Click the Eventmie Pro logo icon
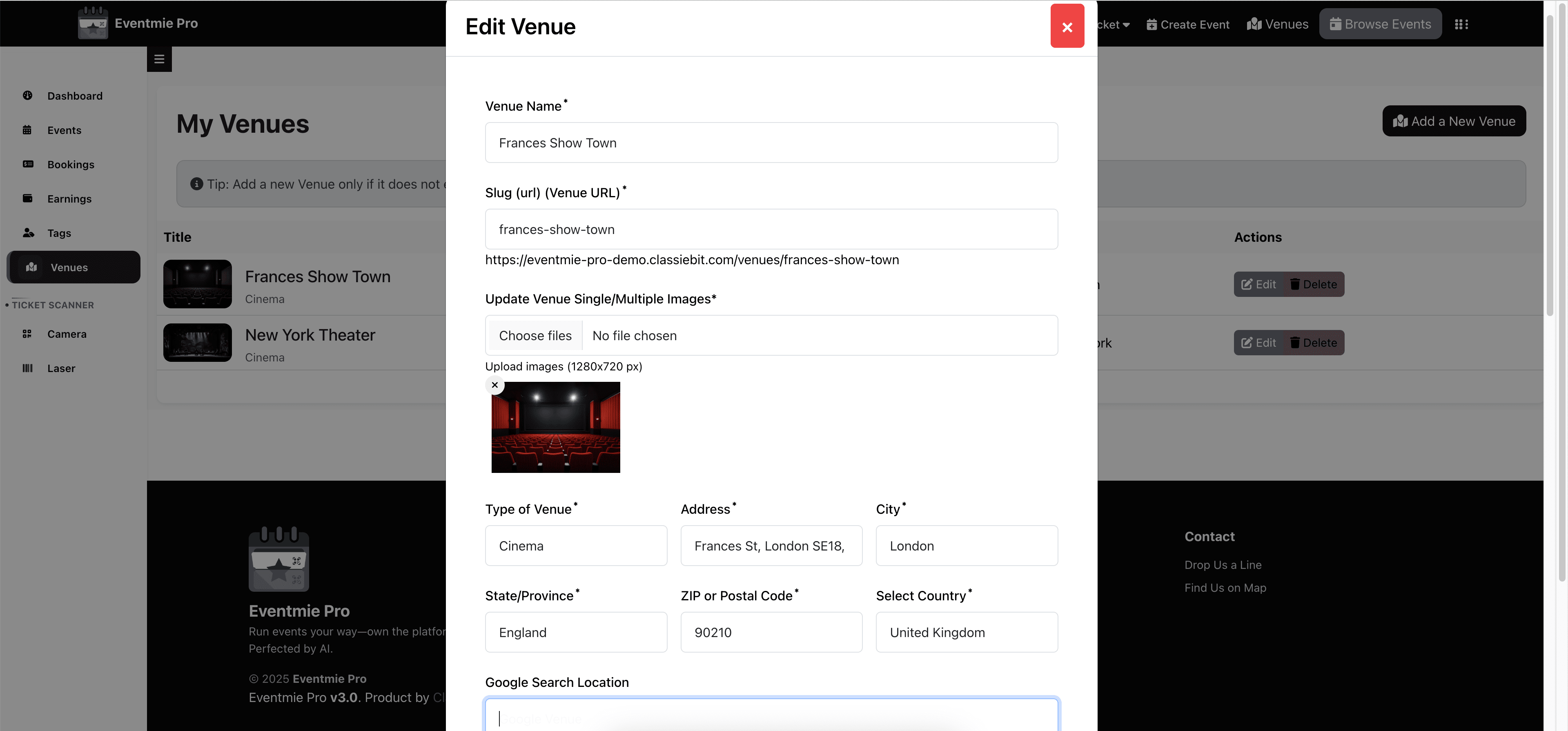The image size is (1568, 731). coord(93,23)
